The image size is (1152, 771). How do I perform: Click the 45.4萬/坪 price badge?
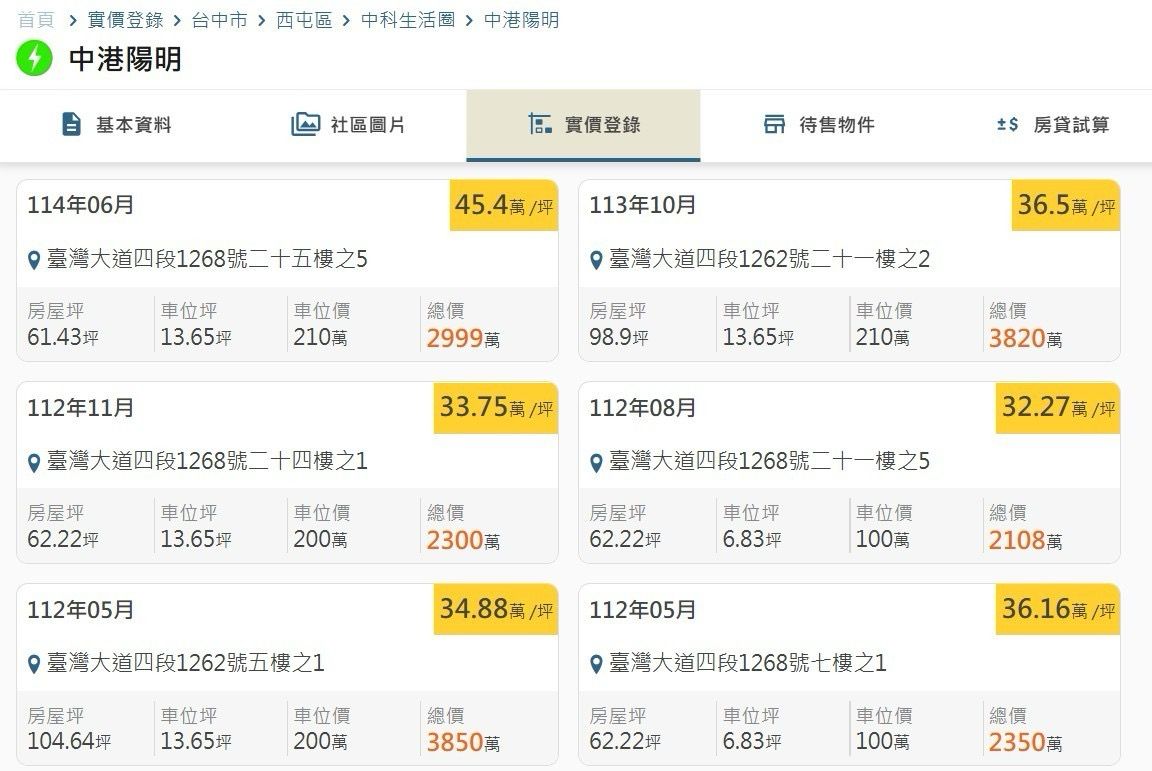point(503,206)
